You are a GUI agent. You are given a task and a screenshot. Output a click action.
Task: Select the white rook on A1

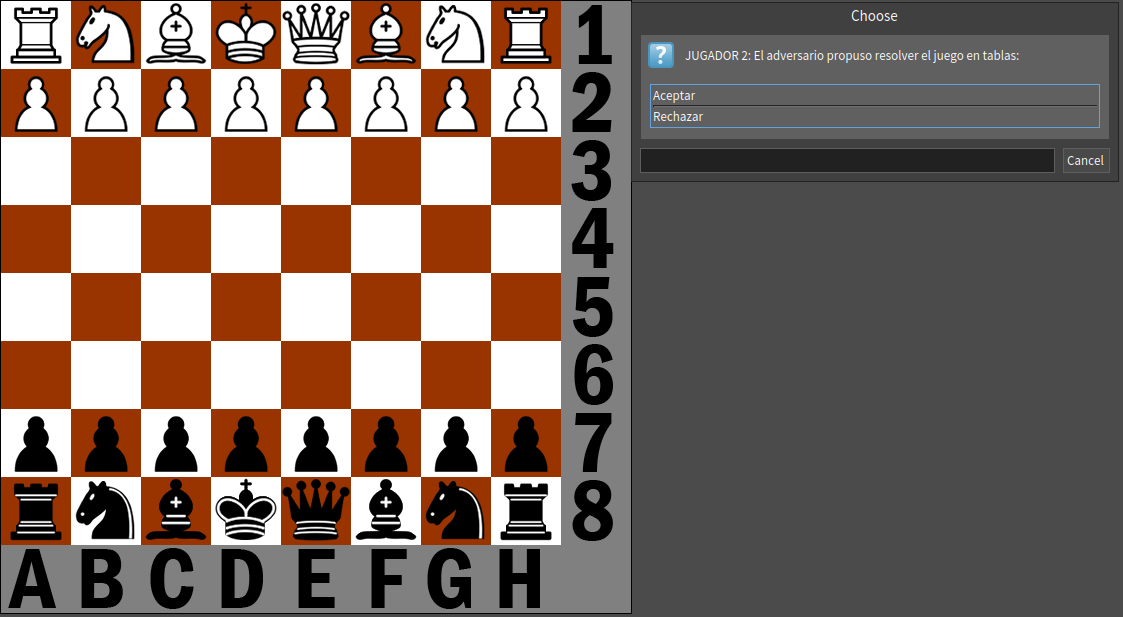tap(35, 34)
